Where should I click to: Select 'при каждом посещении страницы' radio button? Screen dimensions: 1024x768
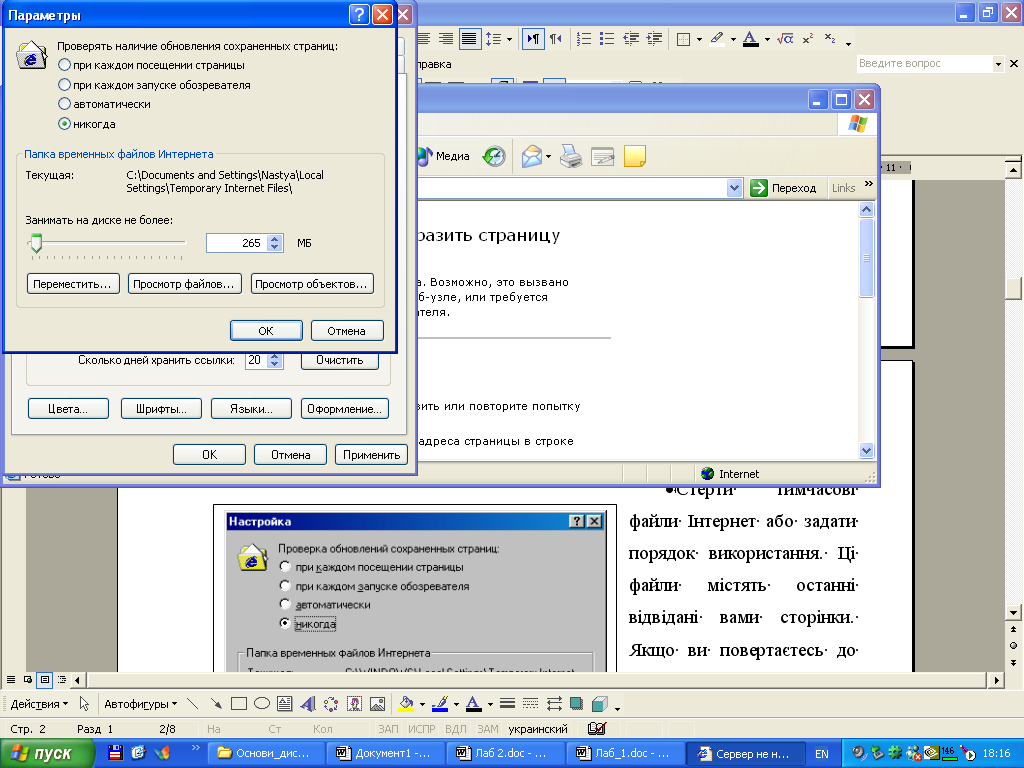(64, 65)
